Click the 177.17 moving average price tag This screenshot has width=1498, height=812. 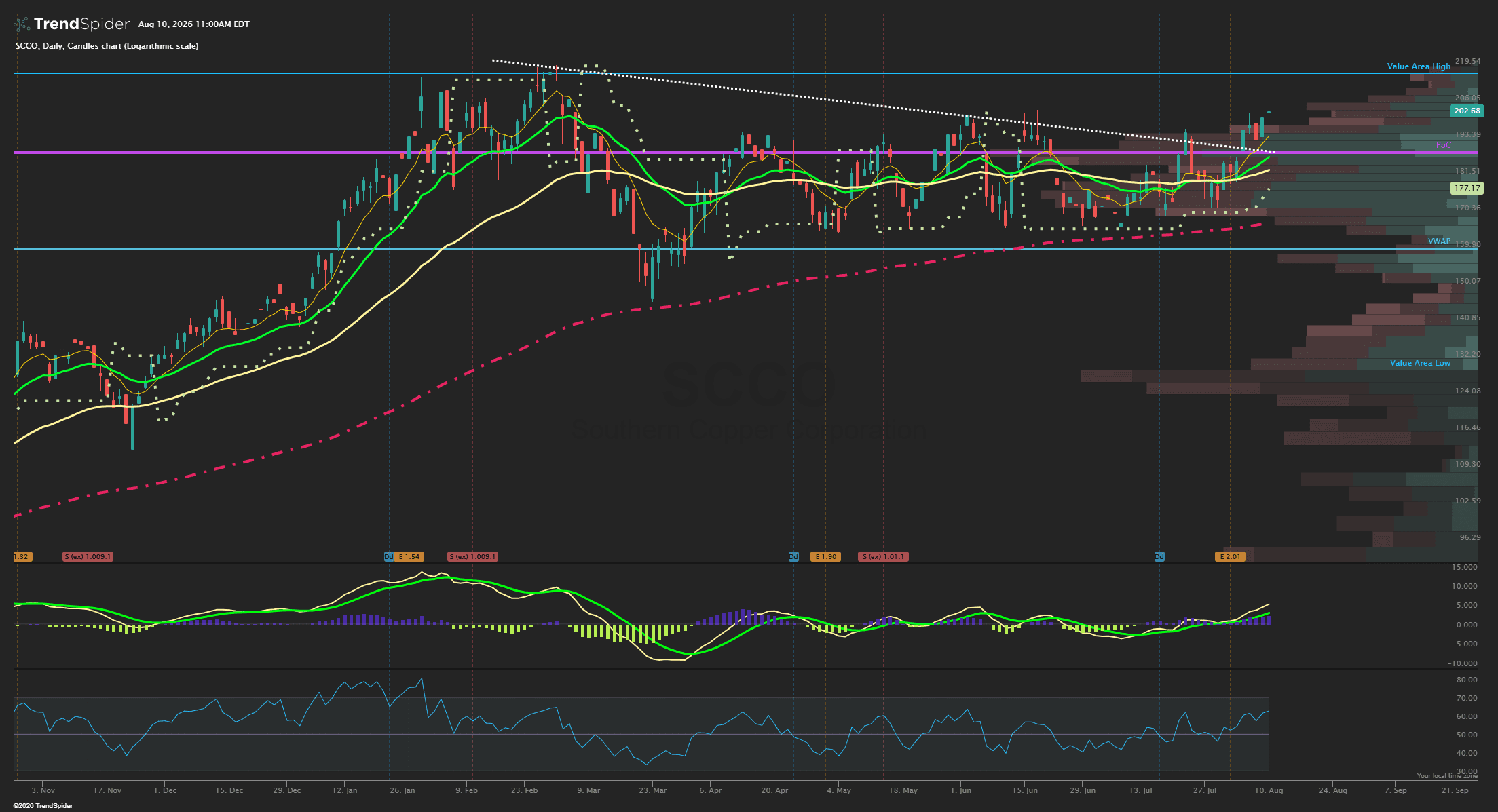click(x=1467, y=188)
